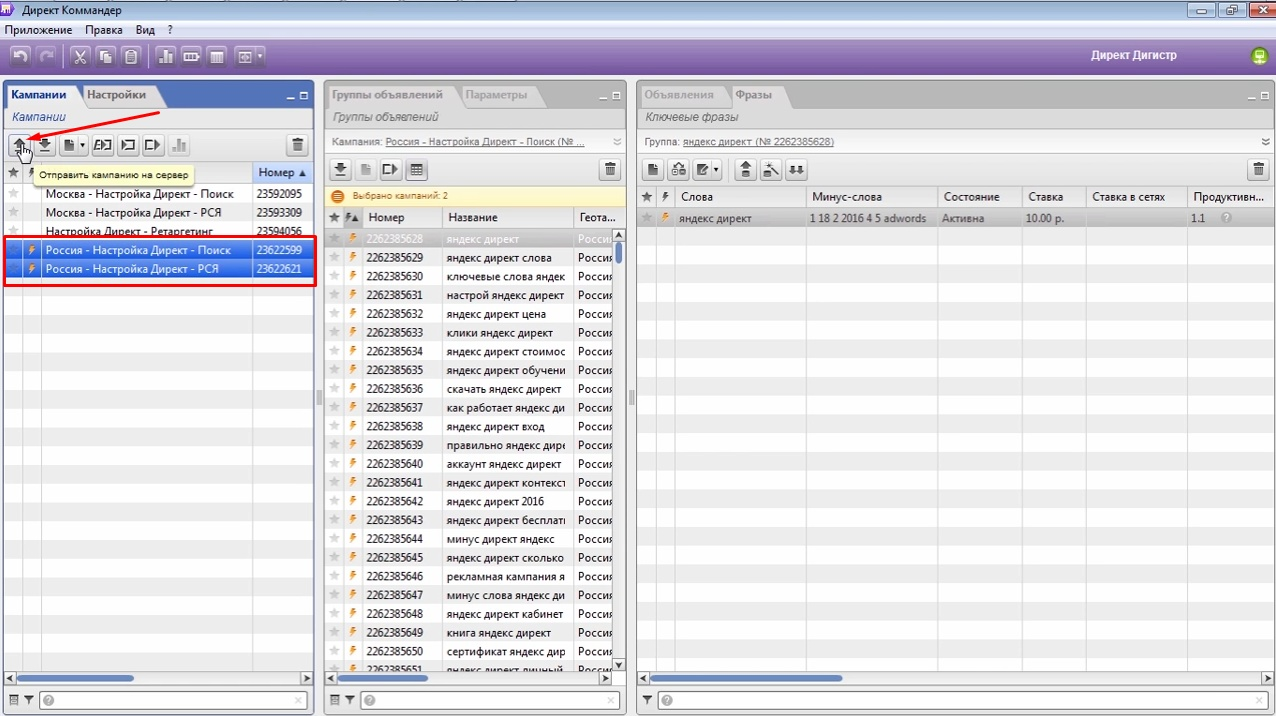Paste from clipboard using the toolbar icon
The height and width of the screenshot is (716, 1276).
coord(130,56)
